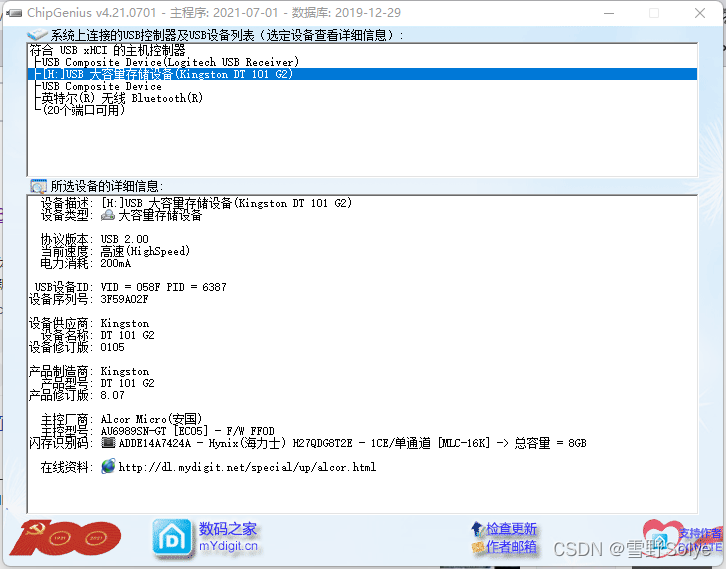Image resolution: width=726 pixels, height=569 pixels.
Task: Click the flash ID chip icon
Action: pyautogui.click(x=108, y=443)
